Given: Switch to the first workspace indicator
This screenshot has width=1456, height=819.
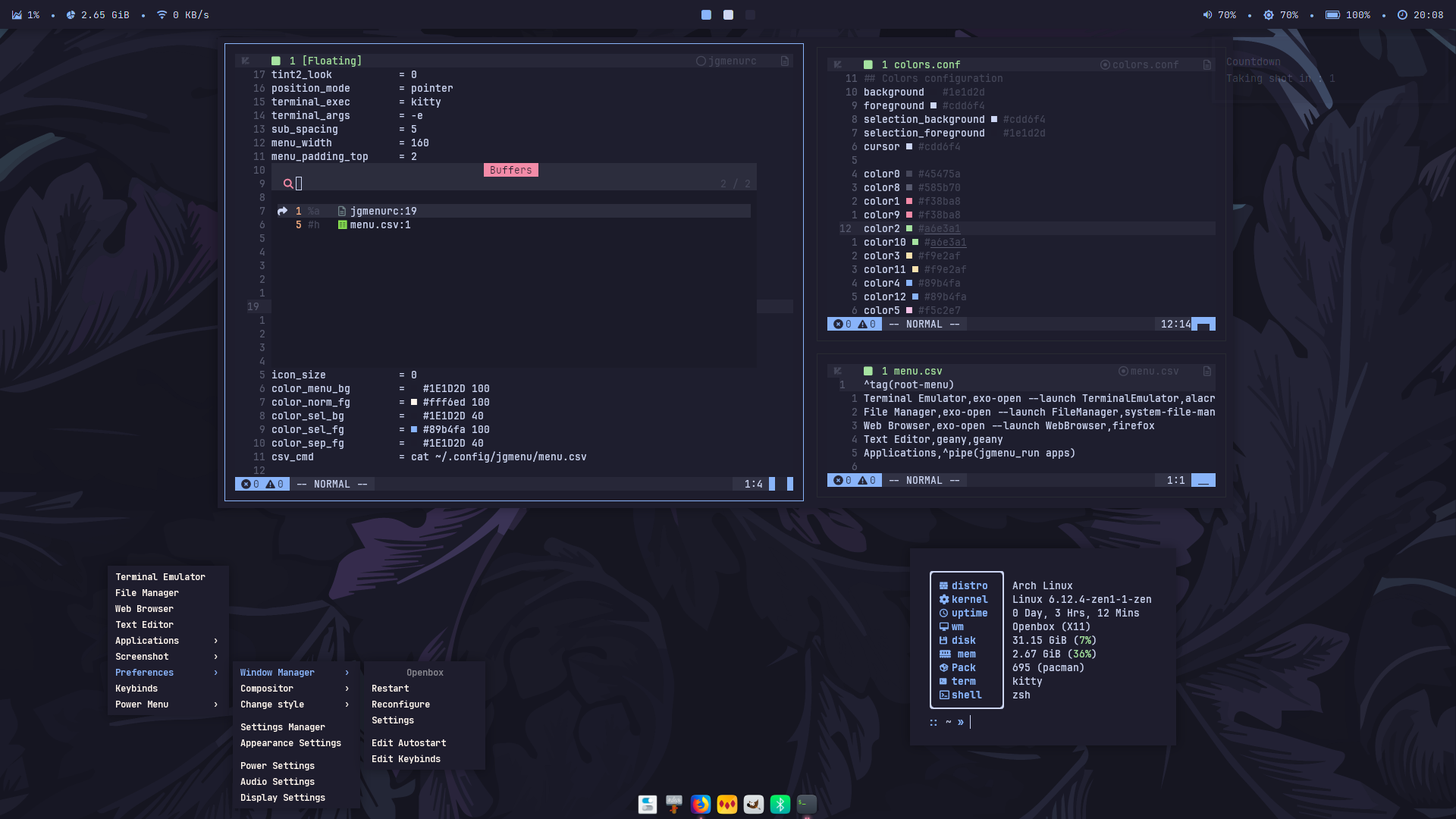Looking at the screenshot, I should click(706, 15).
